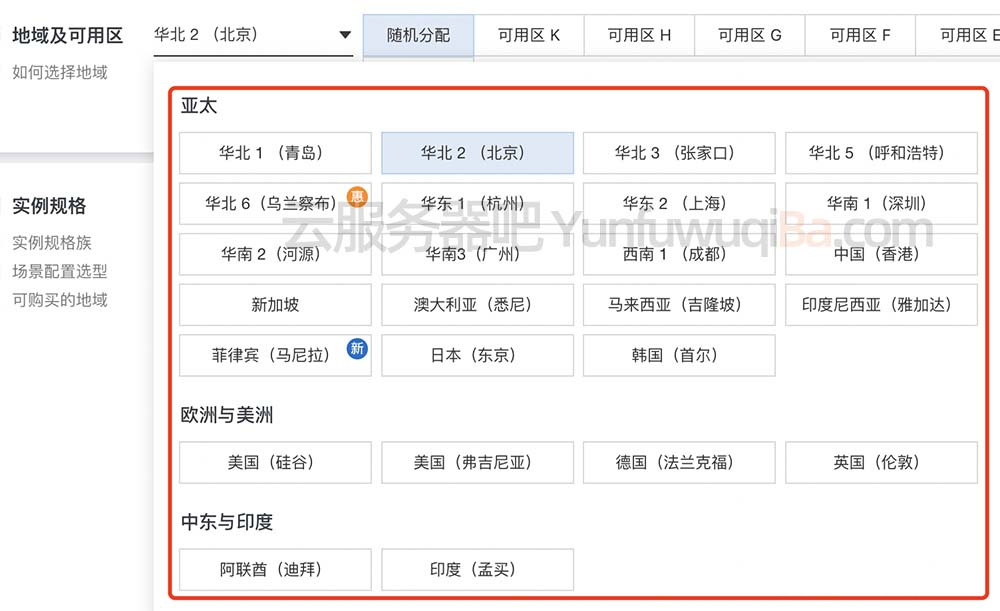打开"华北 2（北京）"下拉选择框
This screenshot has height=611, width=1000.
250,33
